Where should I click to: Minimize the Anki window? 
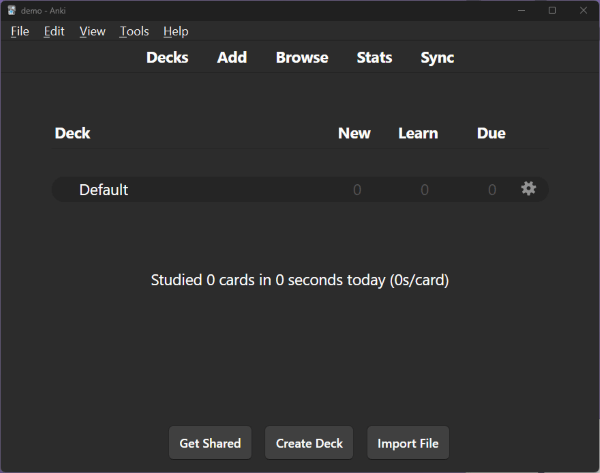coord(521,10)
